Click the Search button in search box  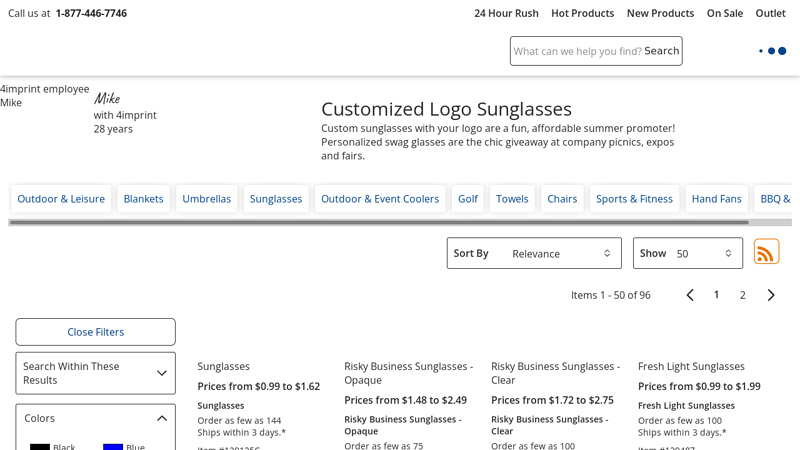tap(661, 51)
